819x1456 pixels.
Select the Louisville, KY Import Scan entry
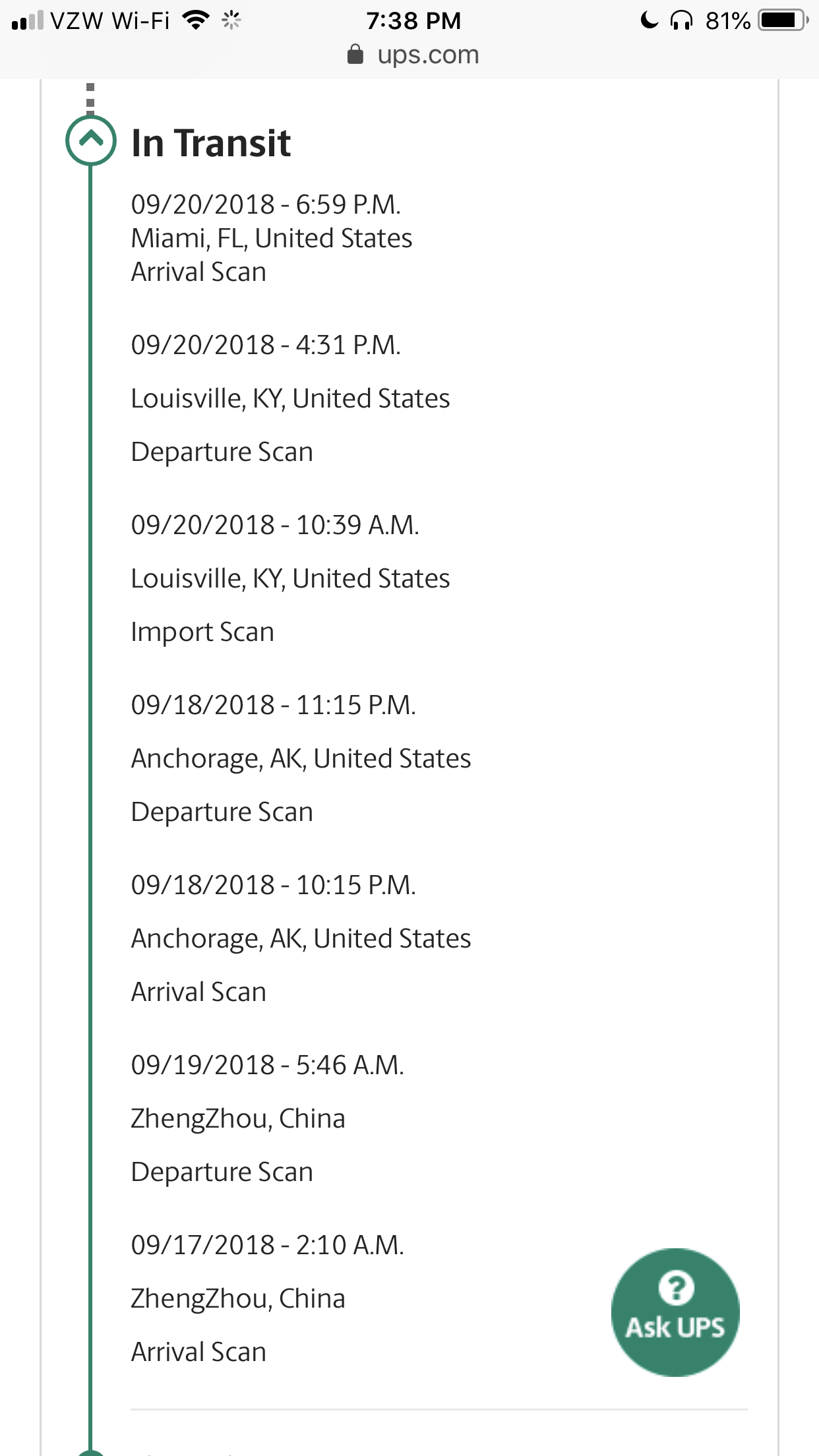point(290,578)
